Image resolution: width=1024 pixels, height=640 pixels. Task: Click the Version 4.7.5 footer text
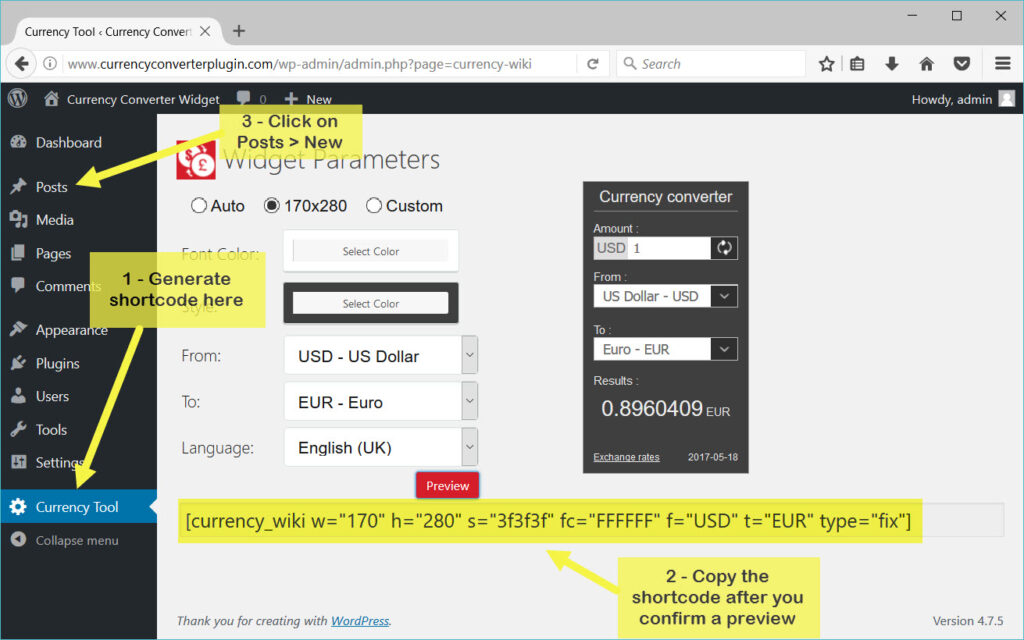click(x=968, y=620)
